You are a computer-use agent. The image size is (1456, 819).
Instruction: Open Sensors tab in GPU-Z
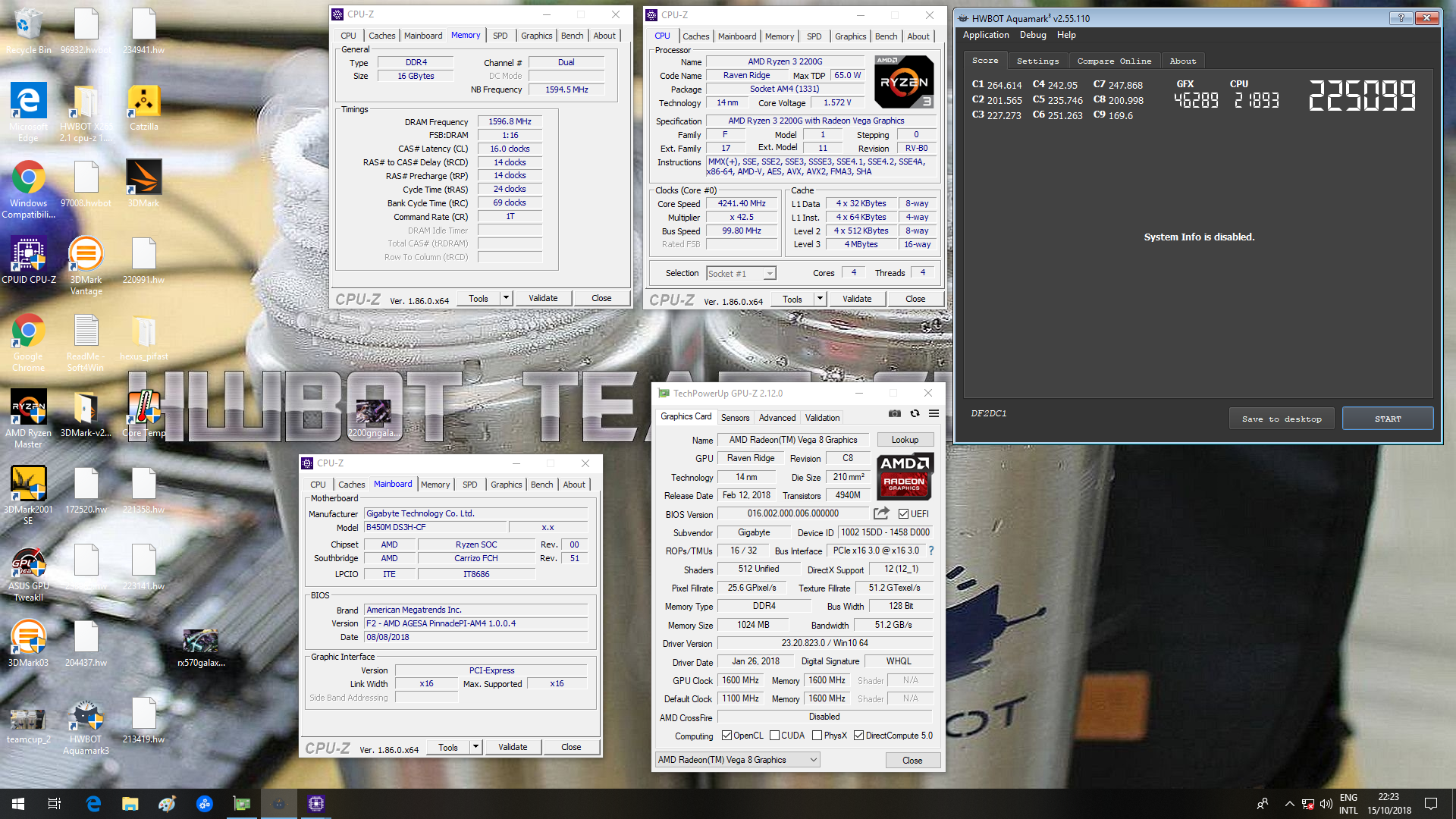click(x=735, y=418)
